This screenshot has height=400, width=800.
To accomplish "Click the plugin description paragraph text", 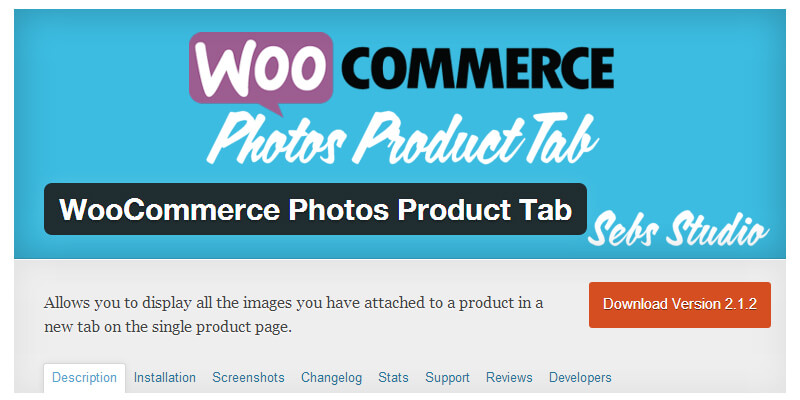I will click(293, 315).
